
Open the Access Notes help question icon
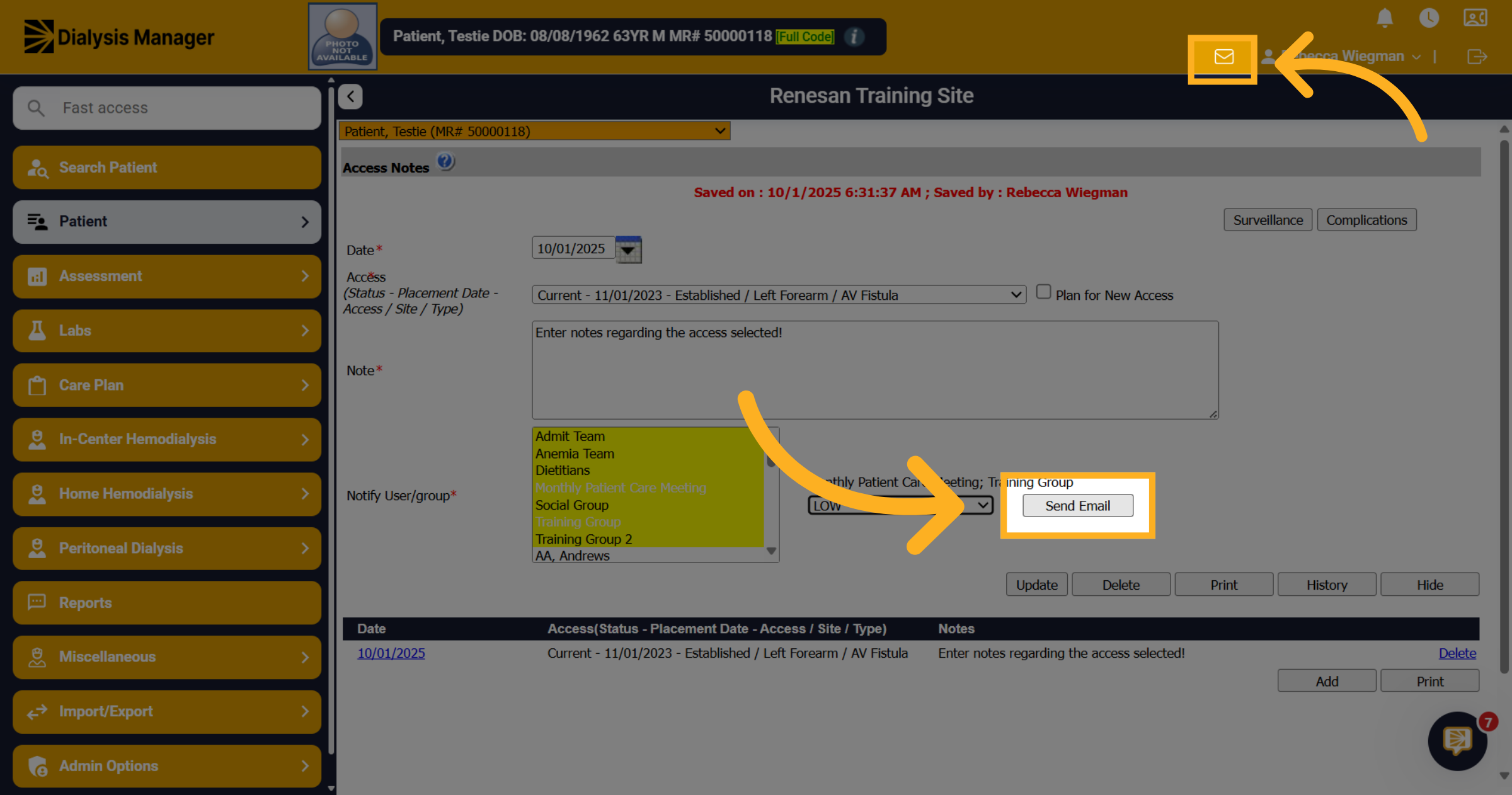[x=445, y=162]
